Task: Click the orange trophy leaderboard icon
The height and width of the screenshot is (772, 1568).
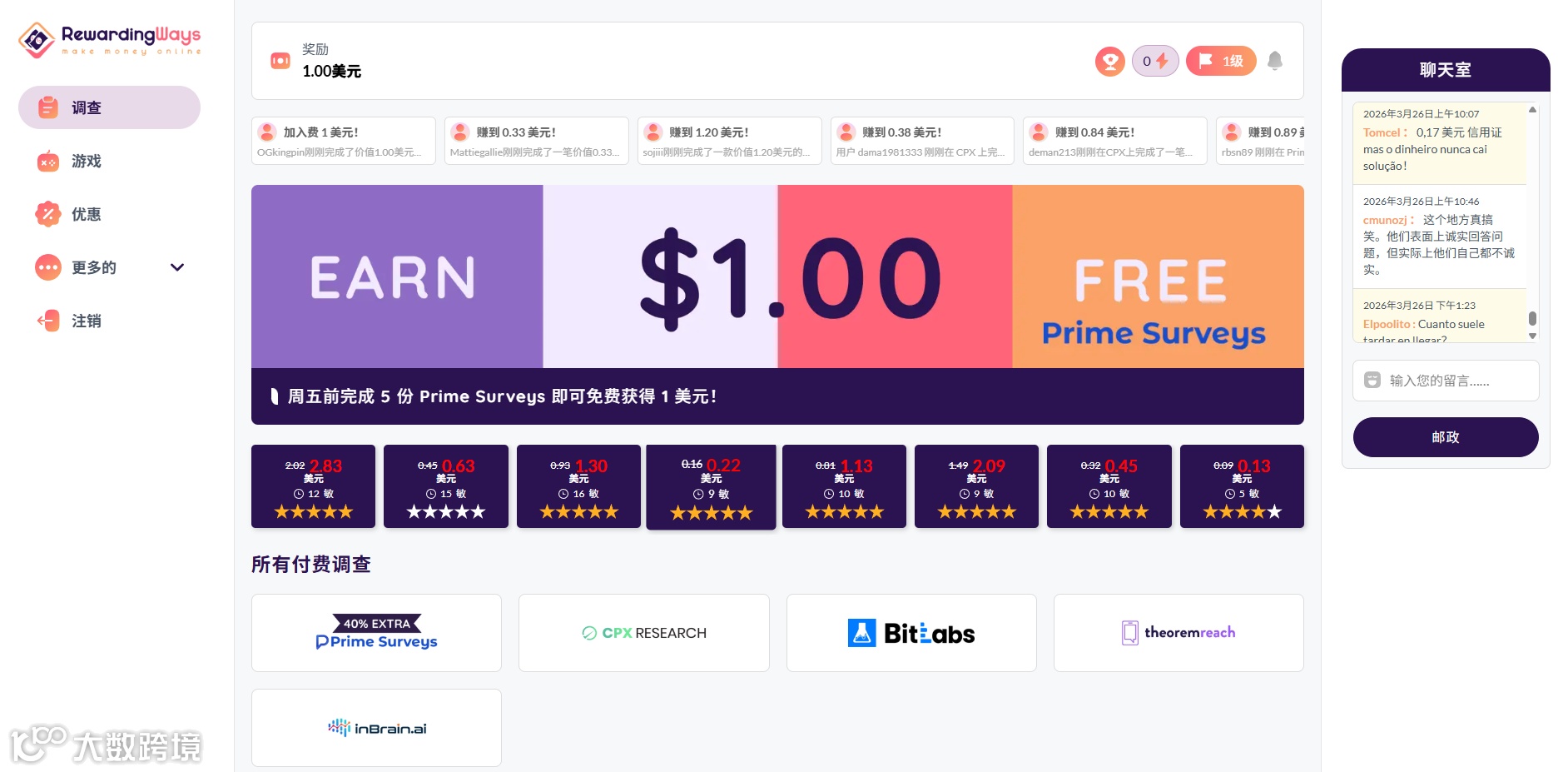Action: (1109, 61)
